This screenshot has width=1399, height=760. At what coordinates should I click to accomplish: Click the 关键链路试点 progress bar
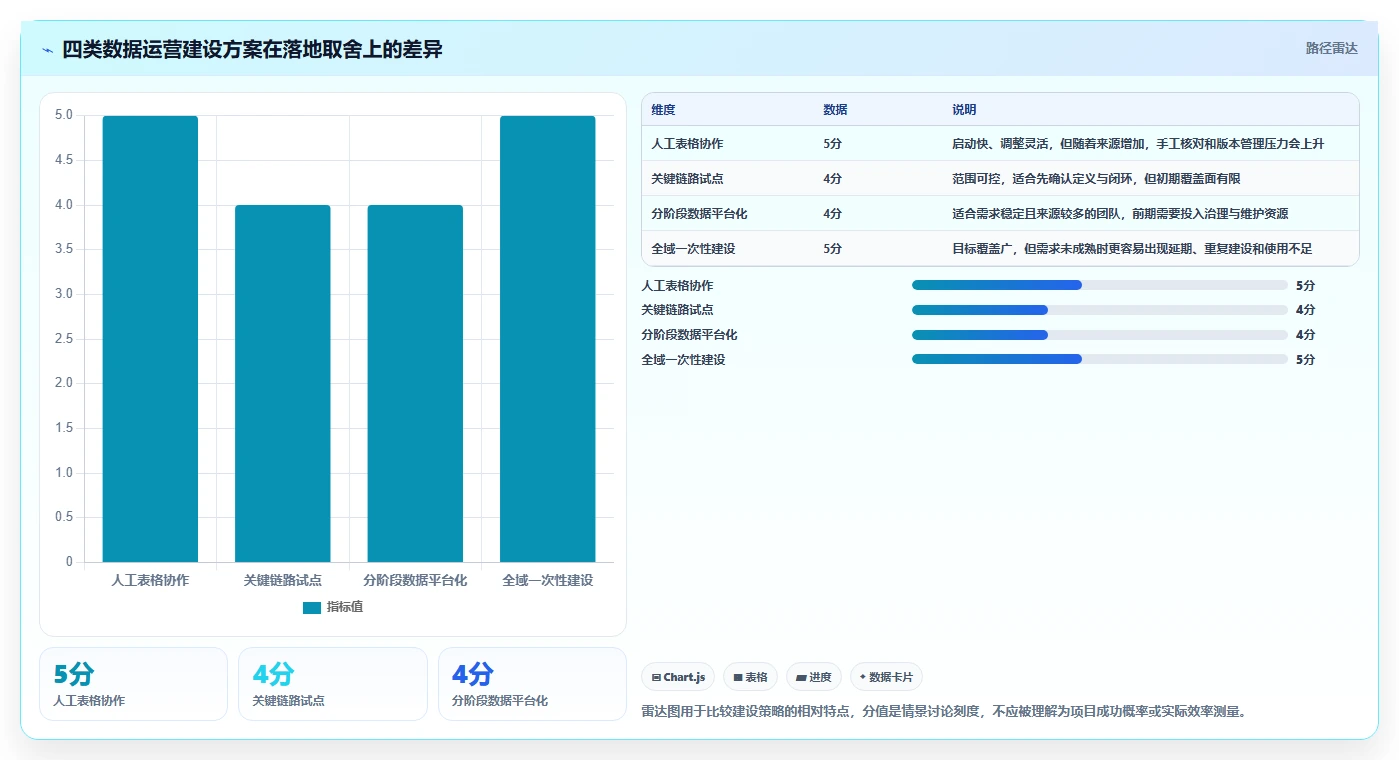tap(1100, 310)
